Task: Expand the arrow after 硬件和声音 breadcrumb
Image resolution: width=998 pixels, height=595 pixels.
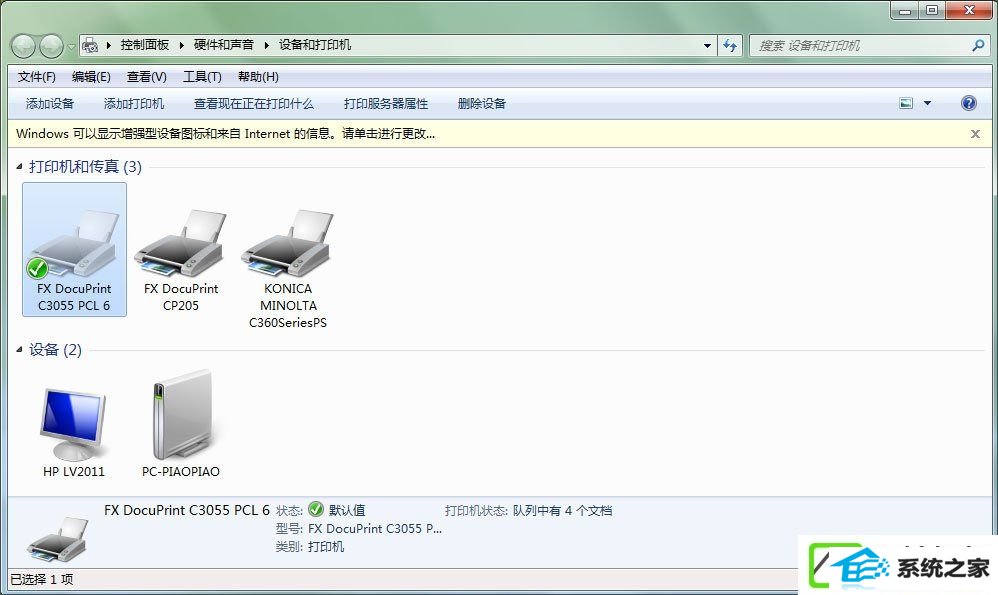Action: click(267, 45)
